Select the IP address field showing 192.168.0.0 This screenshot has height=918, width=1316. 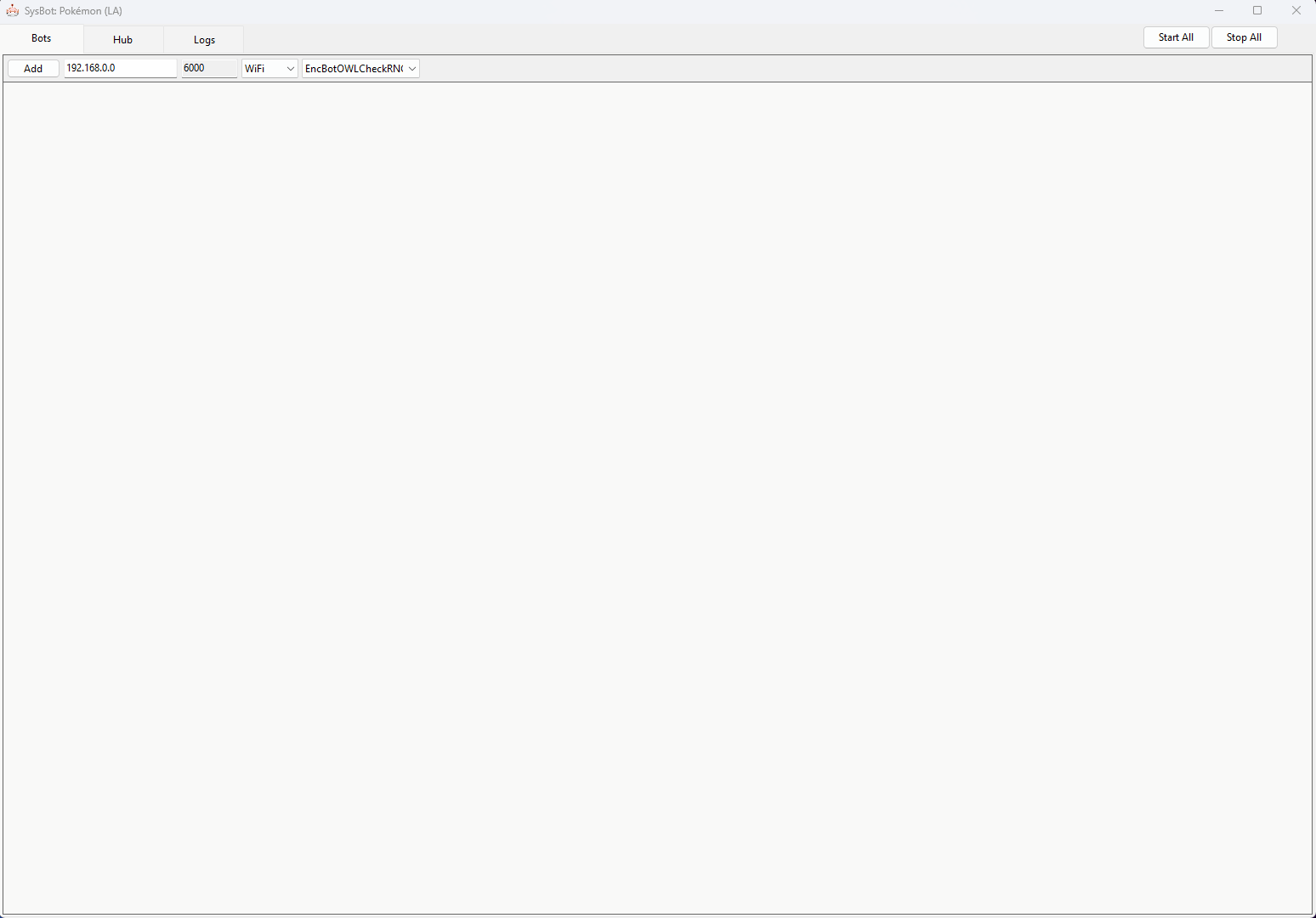(119, 67)
